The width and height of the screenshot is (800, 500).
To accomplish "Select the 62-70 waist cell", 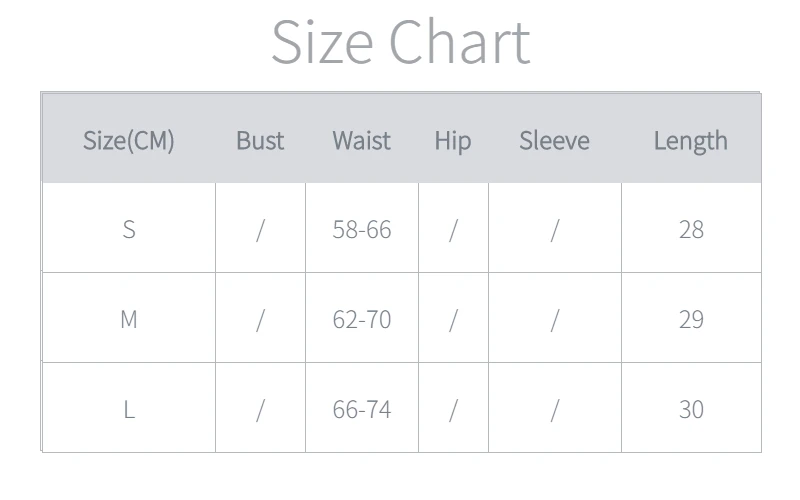I will click(361, 319).
